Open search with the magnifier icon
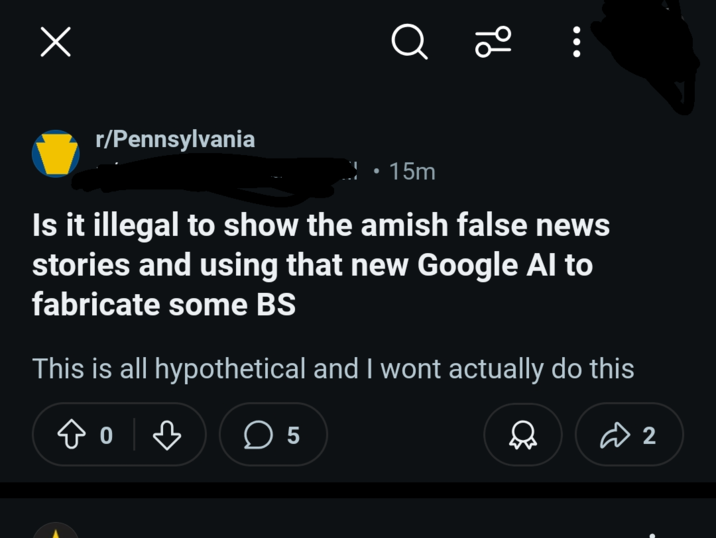The image size is (716, 538). click(x=408, y=42)
